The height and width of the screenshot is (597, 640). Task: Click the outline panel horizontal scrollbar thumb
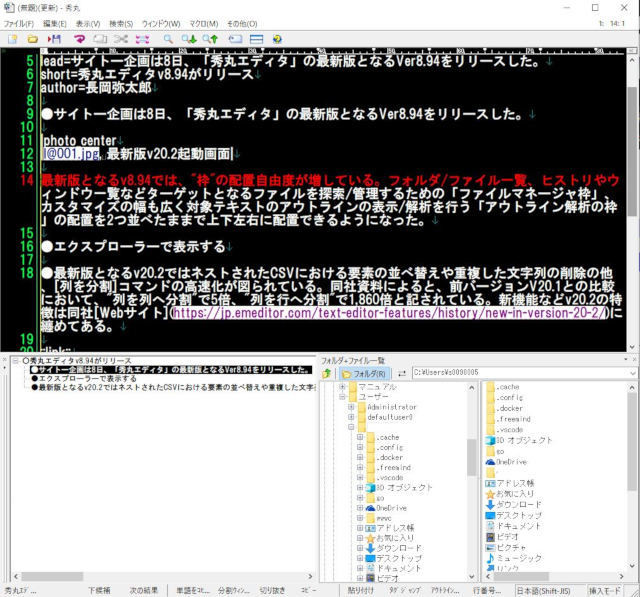52,576
